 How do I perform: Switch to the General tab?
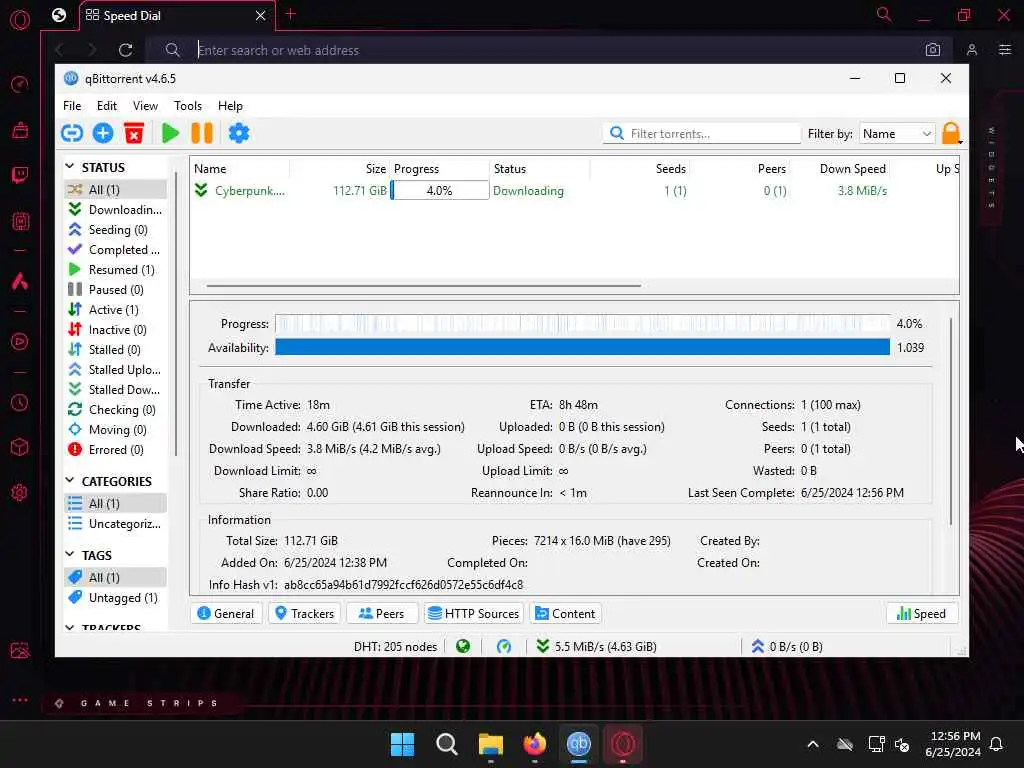coord(226,613)
